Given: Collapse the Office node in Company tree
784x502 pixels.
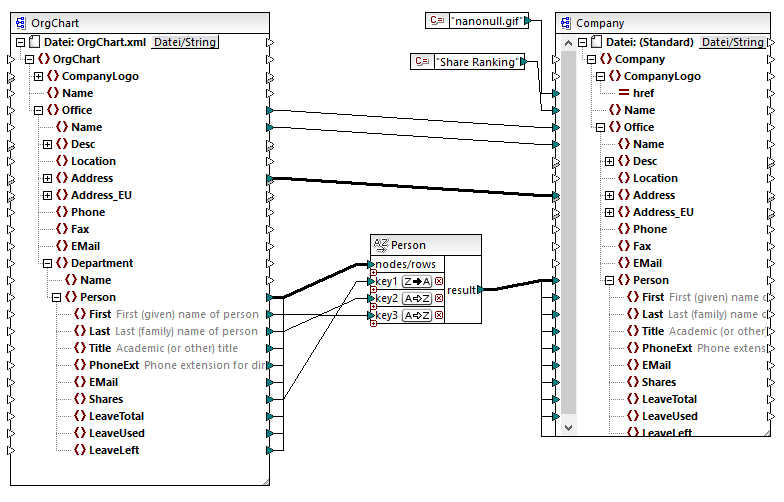Looking at the screenshot, I should point(599,127).
